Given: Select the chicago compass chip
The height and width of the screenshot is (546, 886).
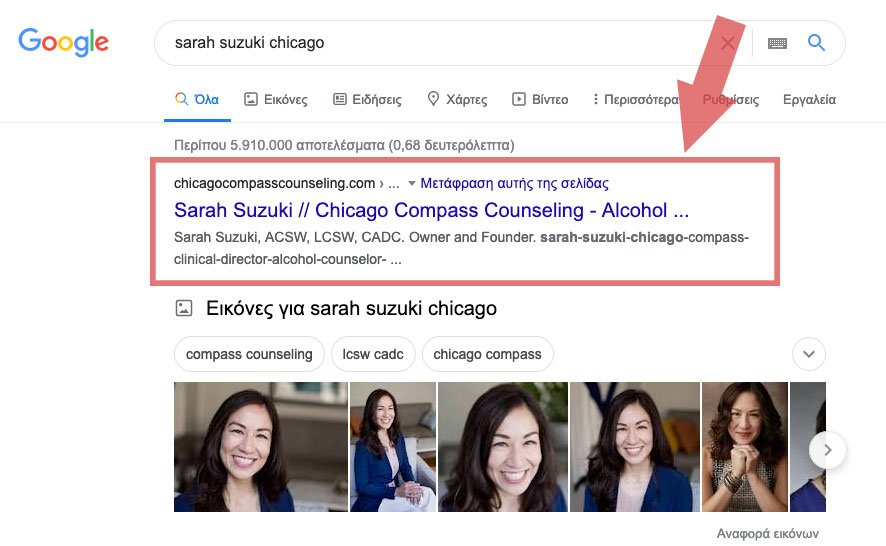Looking at the screenshot, I should point(487,354).
